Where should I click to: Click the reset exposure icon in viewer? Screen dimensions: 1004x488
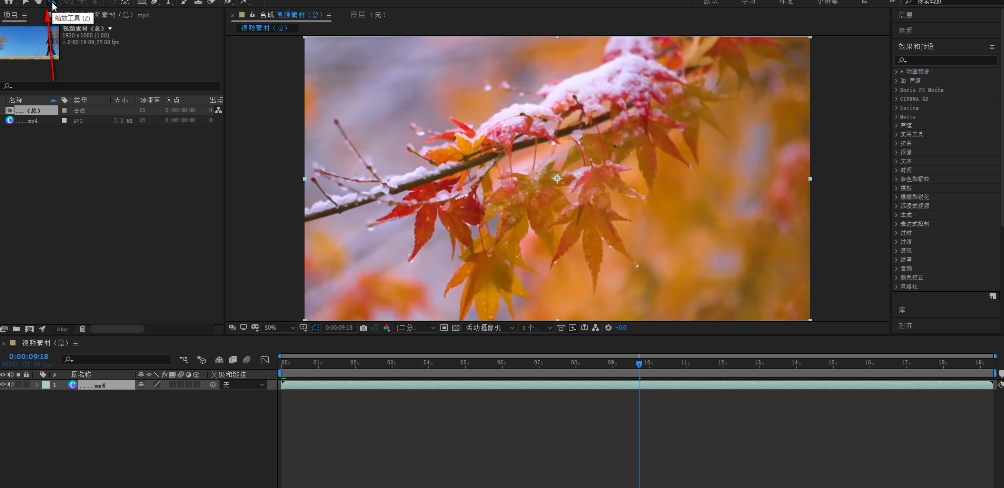[607, 327]
